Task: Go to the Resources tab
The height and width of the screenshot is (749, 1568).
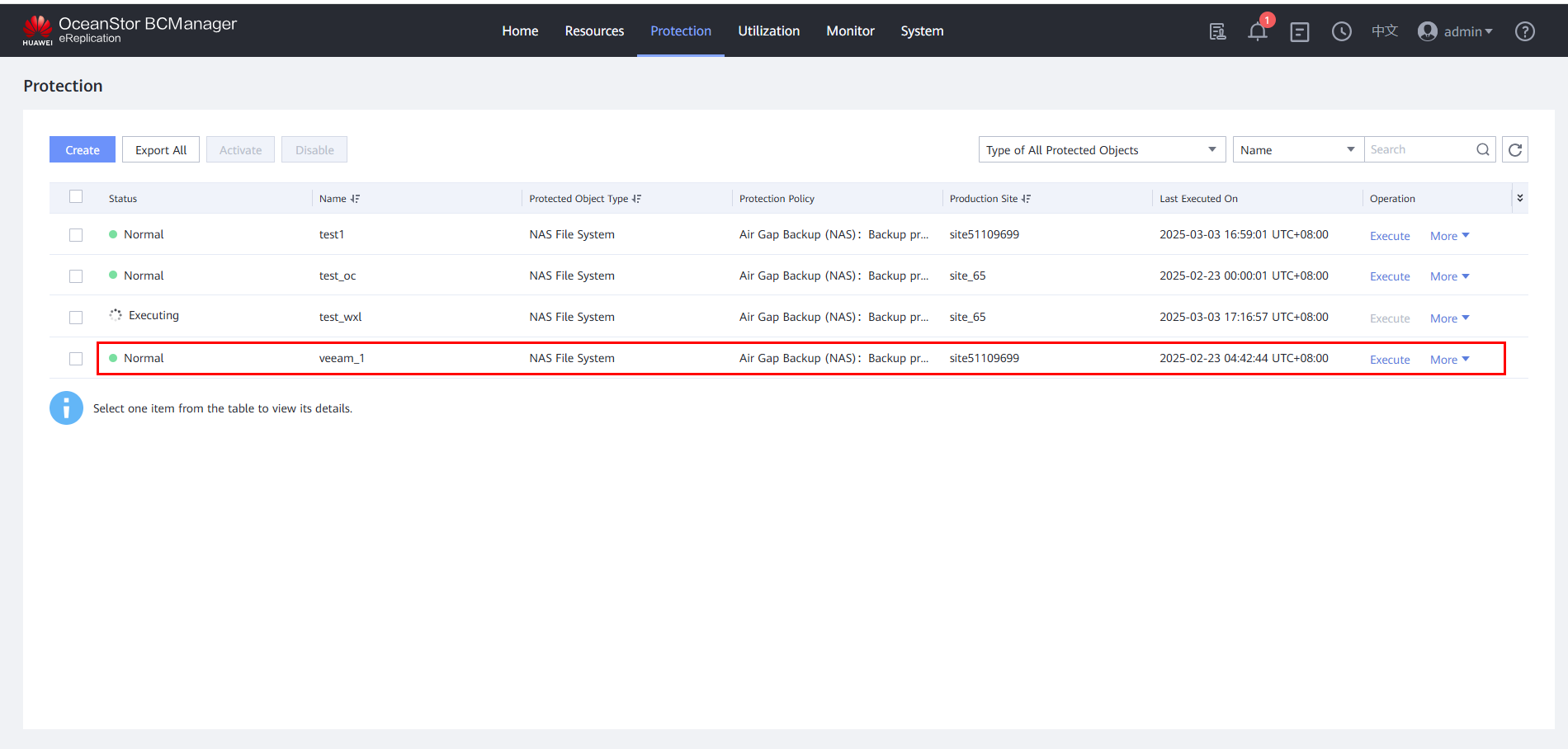Action: point(594,31)
